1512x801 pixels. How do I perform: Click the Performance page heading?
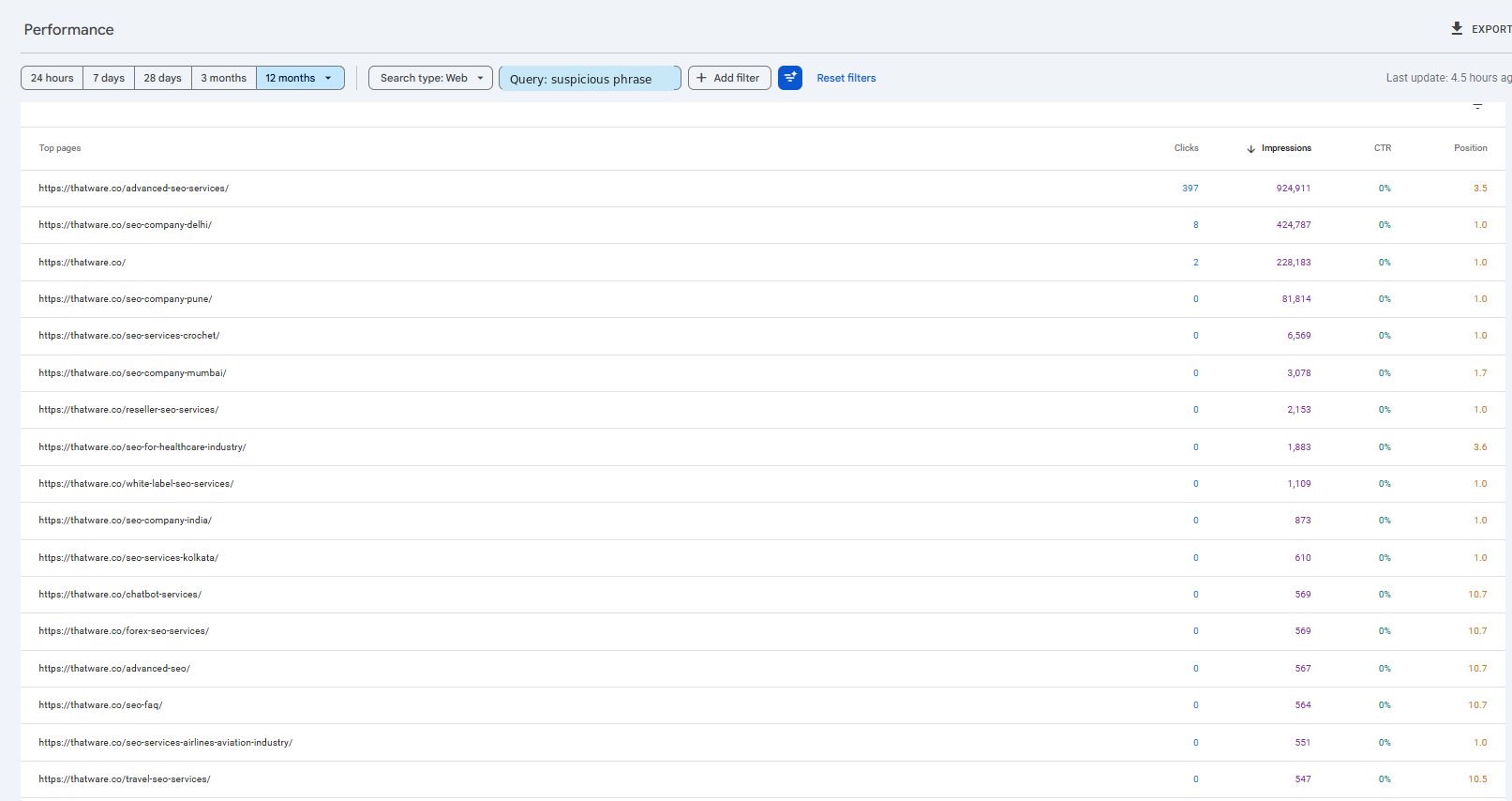69,30
